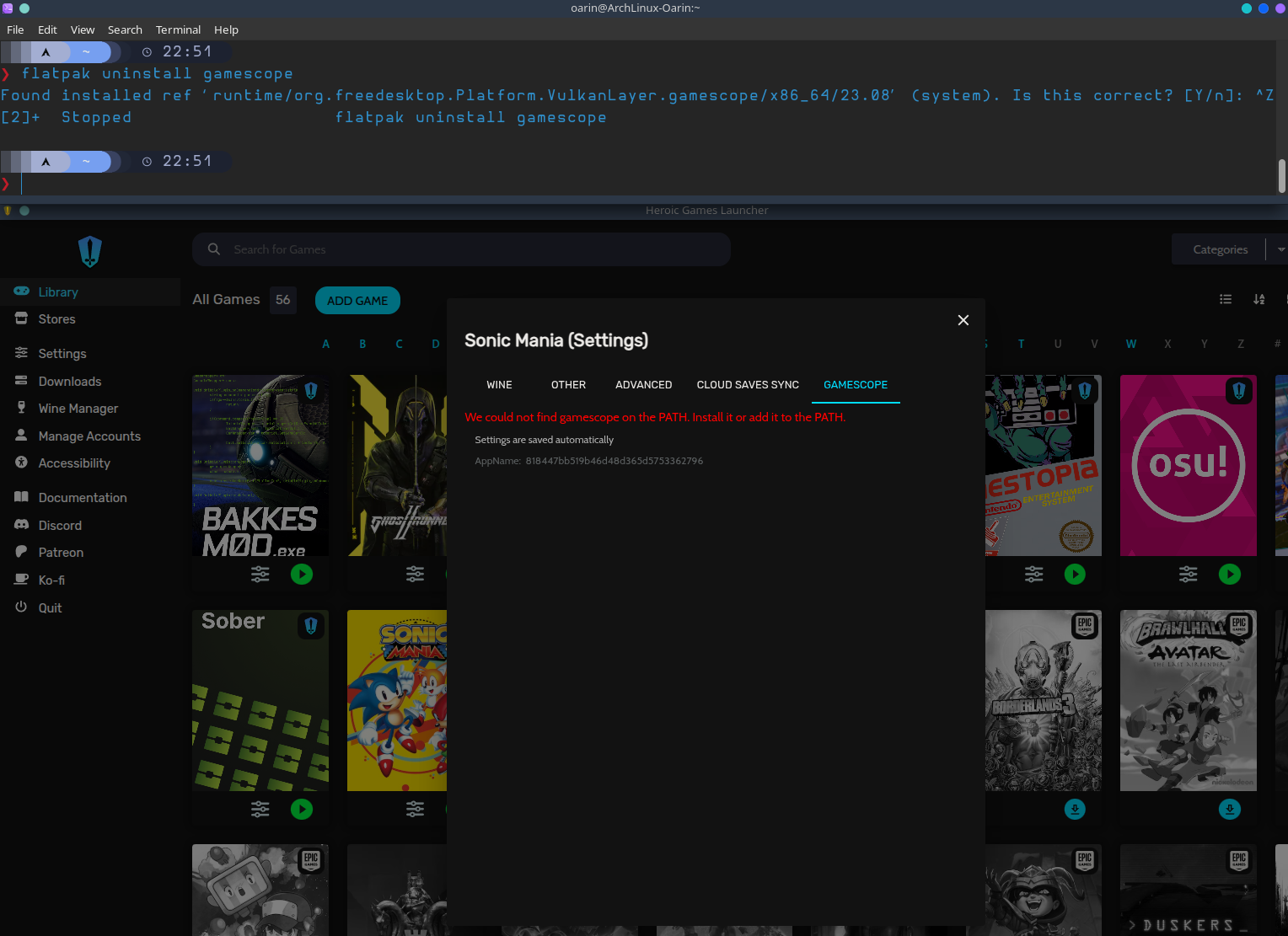Viewport: 1288px width, 936px height.
Task: Launch osu! with its play button
Action: pos(1230,575)
